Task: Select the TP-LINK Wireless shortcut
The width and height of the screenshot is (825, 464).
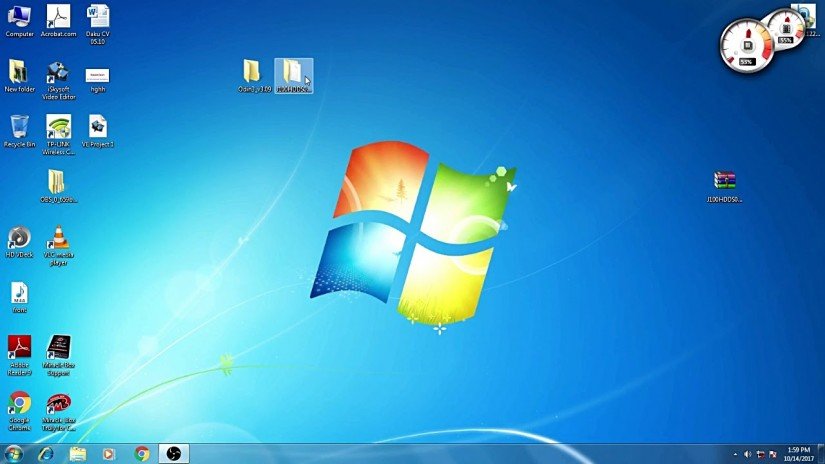Action: 58,135
